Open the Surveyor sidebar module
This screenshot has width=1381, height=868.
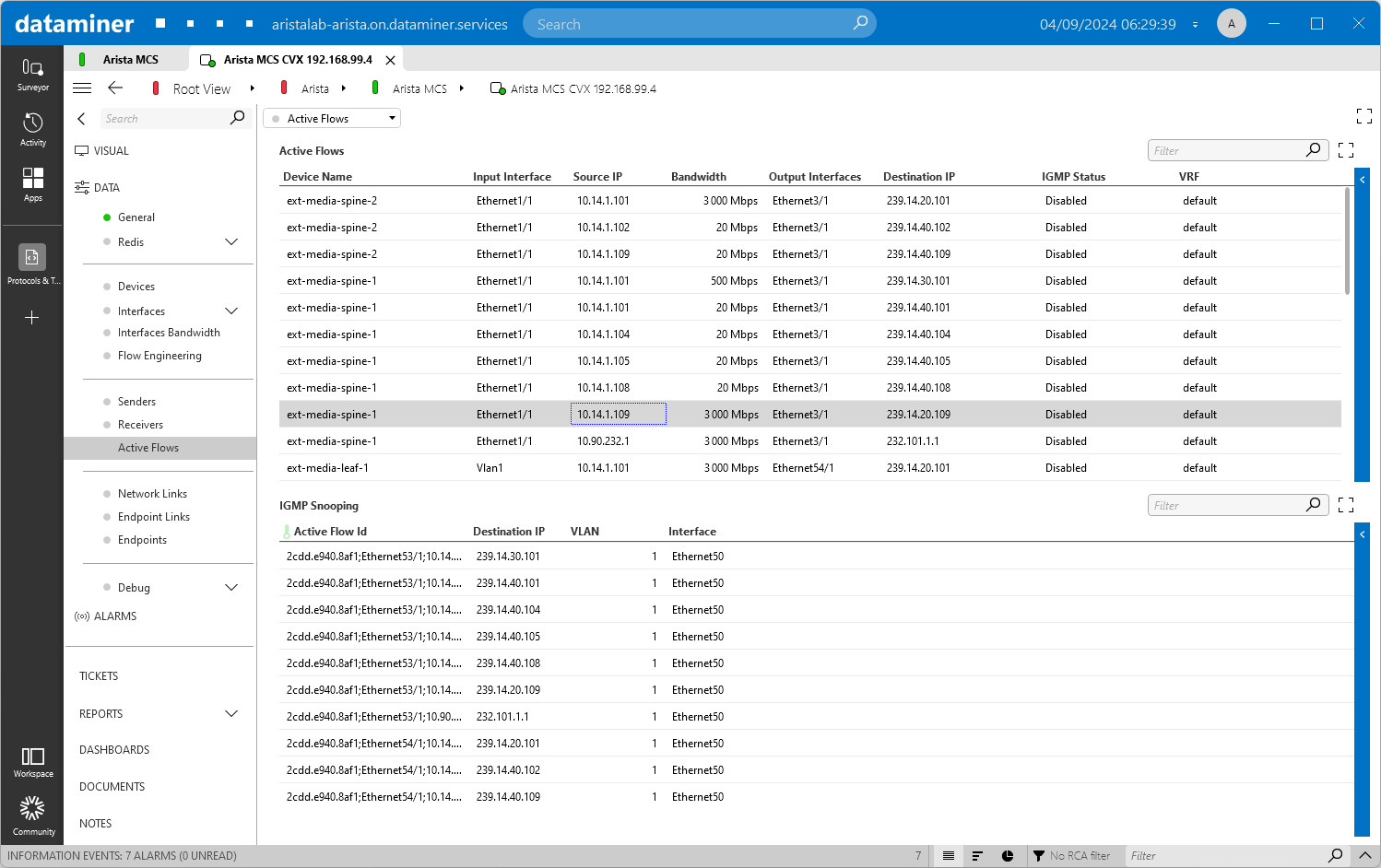pyautogui.click(x=32, y=75)
